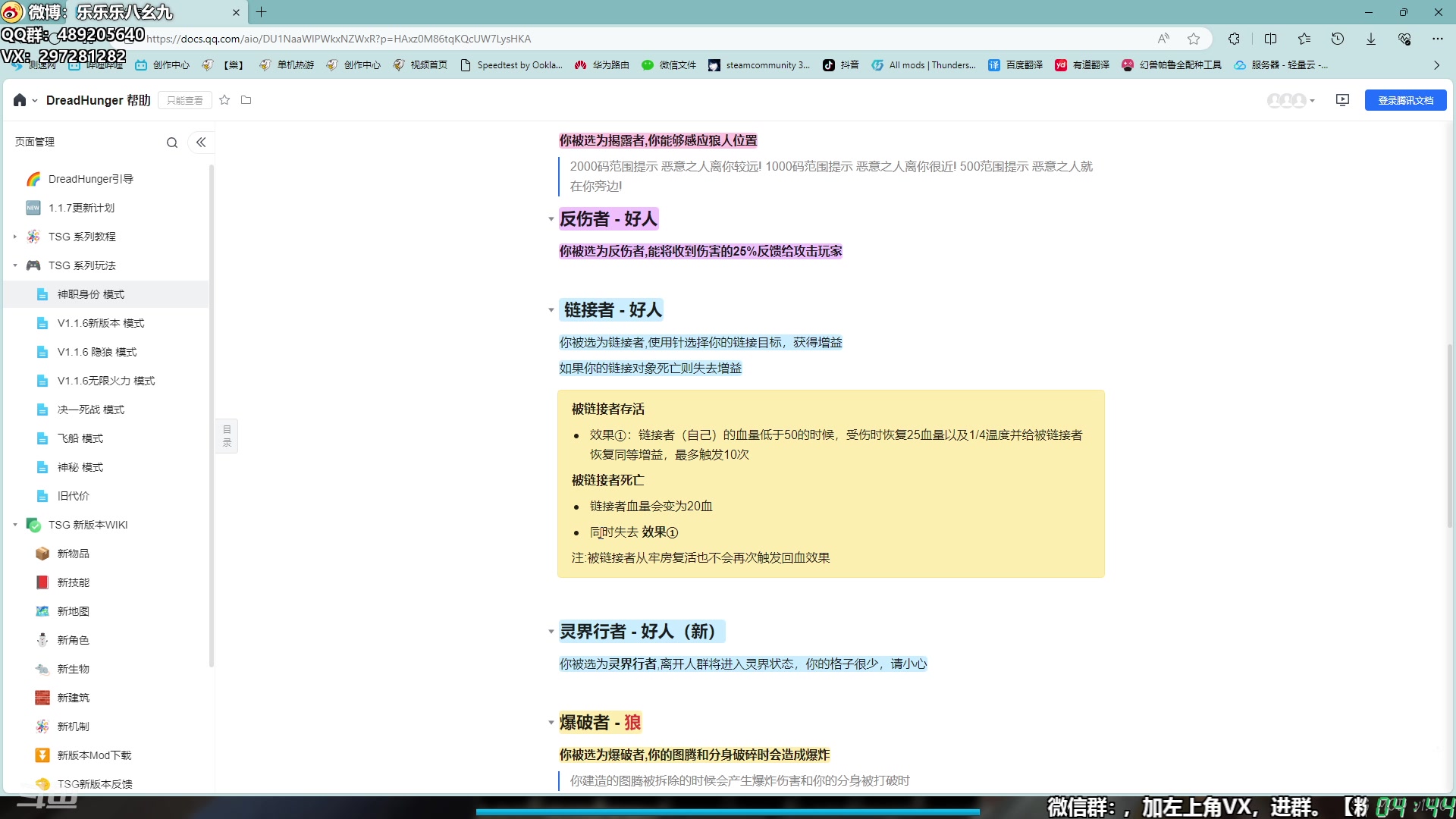Collapse the 反伤者 - 好人 heading
This screenshot has width=1456, height=819.
551,219
